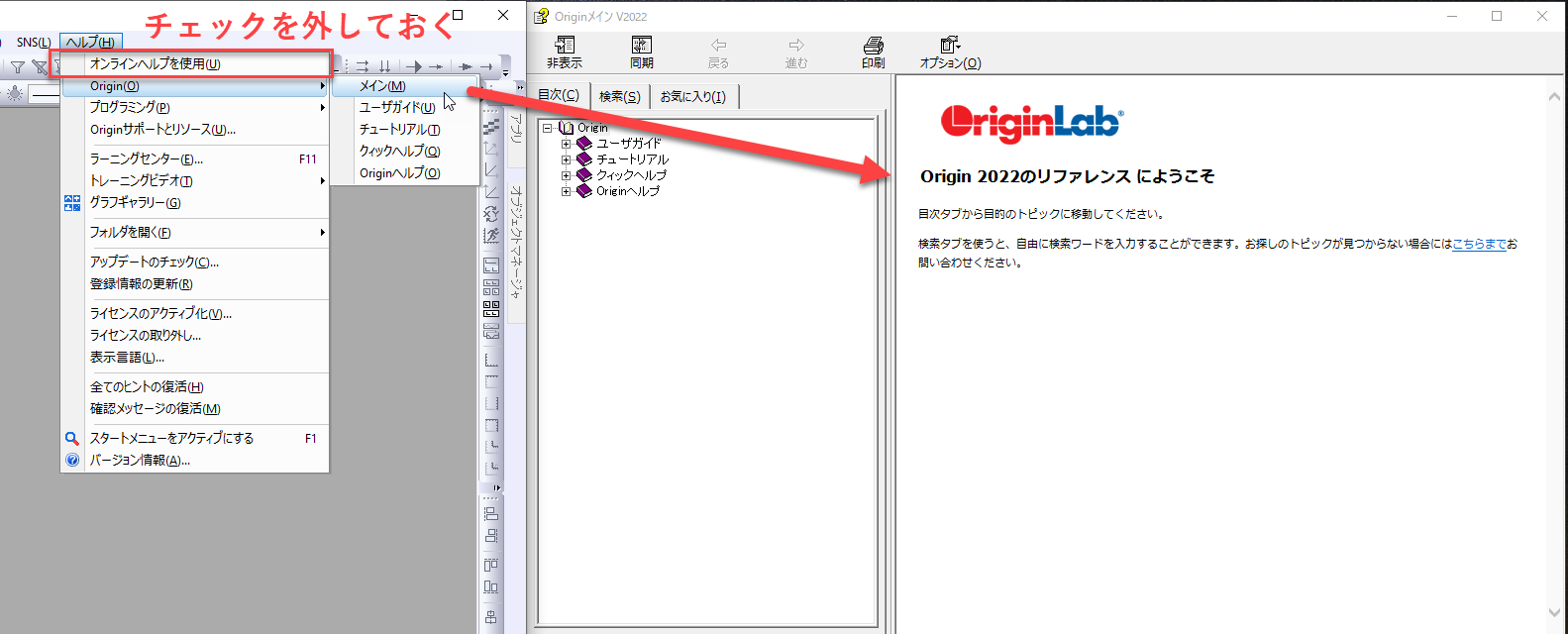Click the 'Origin 2022のリファレンス にようこそ' heading
This screenshot has height=634, width=1568.
(1067, 176)
